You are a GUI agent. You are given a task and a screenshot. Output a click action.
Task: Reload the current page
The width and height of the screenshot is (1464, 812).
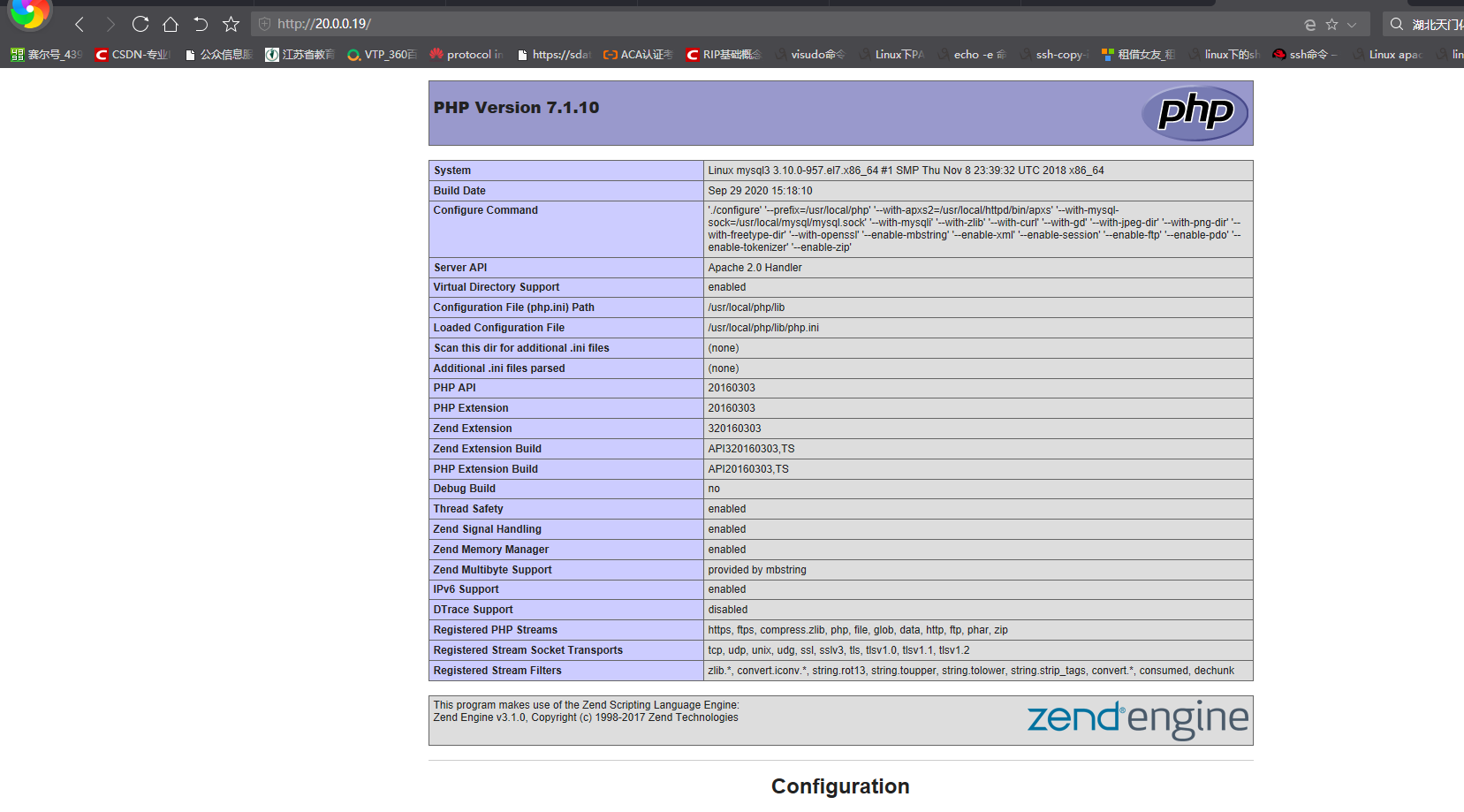[x=140, y=24]
